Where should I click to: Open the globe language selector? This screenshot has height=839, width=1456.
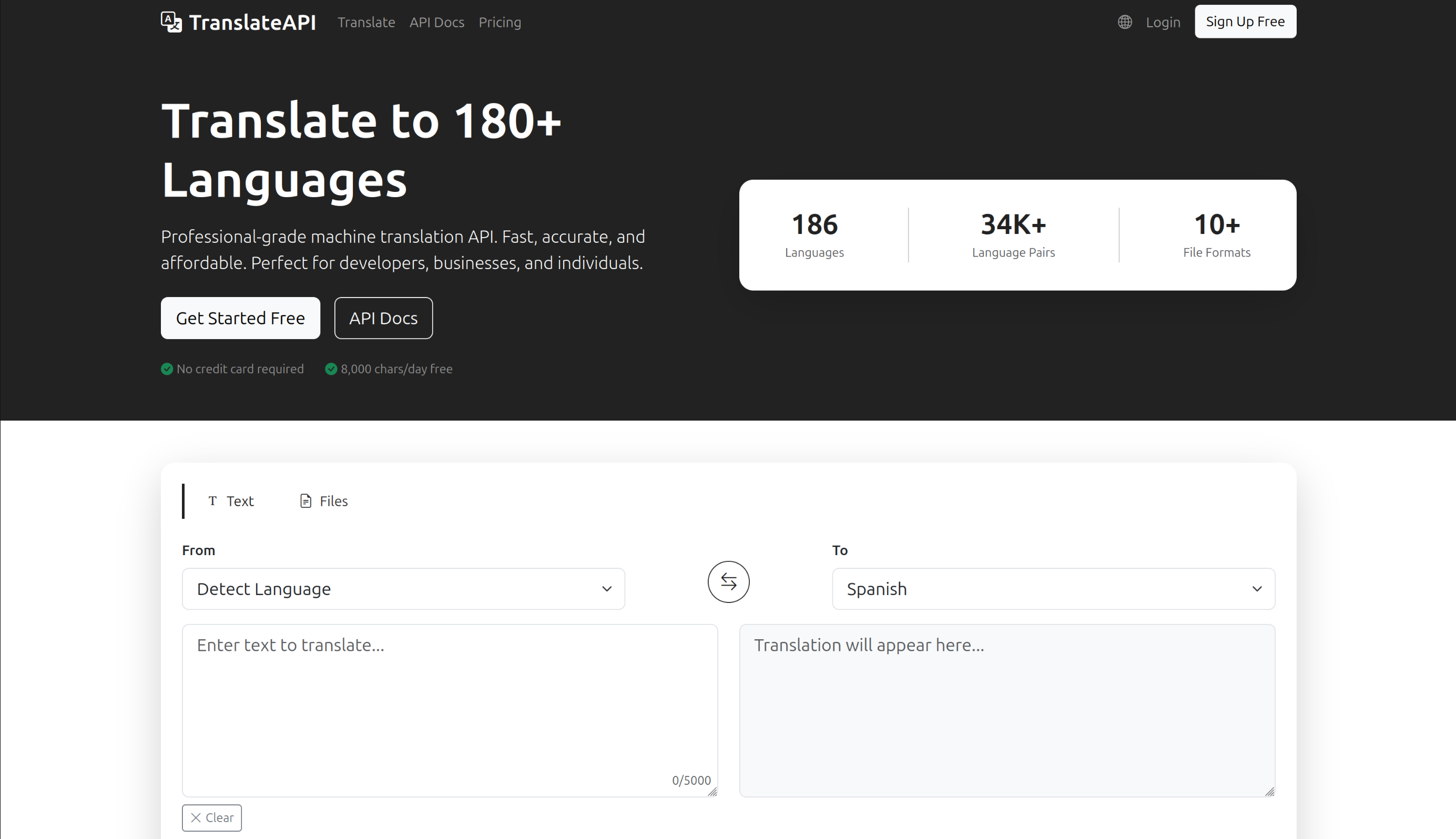(x=1125, y=22)
